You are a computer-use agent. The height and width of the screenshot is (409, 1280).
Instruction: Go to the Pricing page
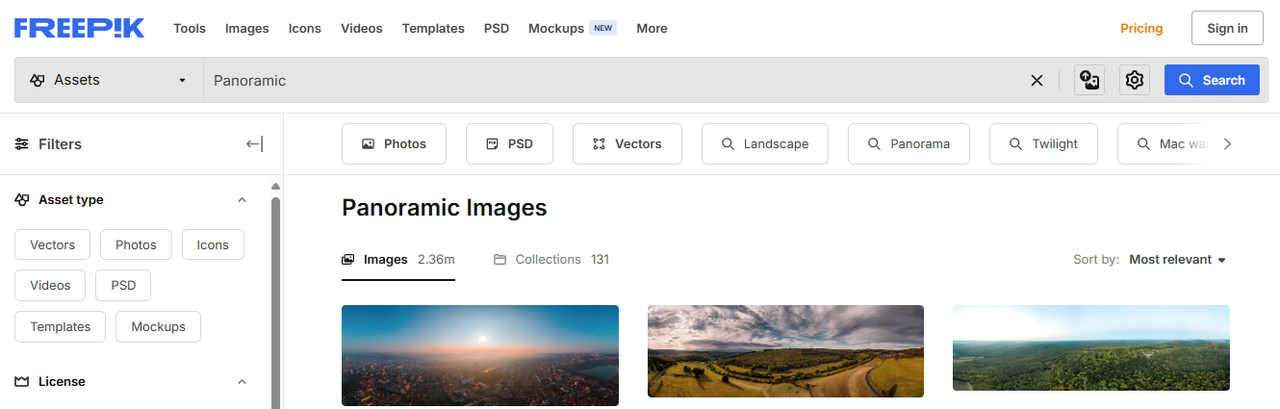[x=1141, y=28]
